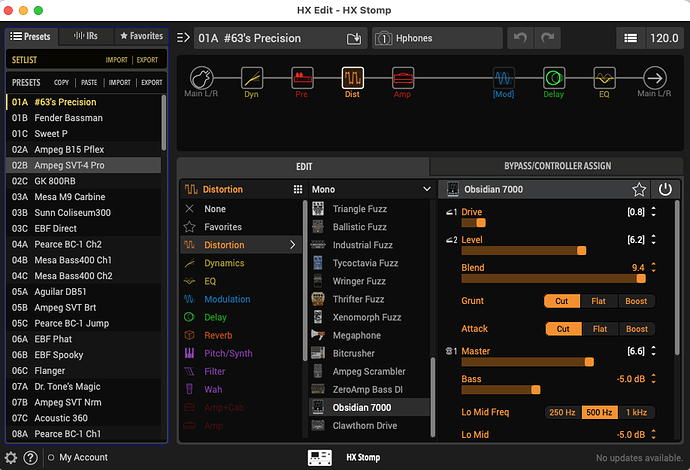Undo the last edit
The height and width of the screenshot is (470, 690).
click(x=520, y=38)
